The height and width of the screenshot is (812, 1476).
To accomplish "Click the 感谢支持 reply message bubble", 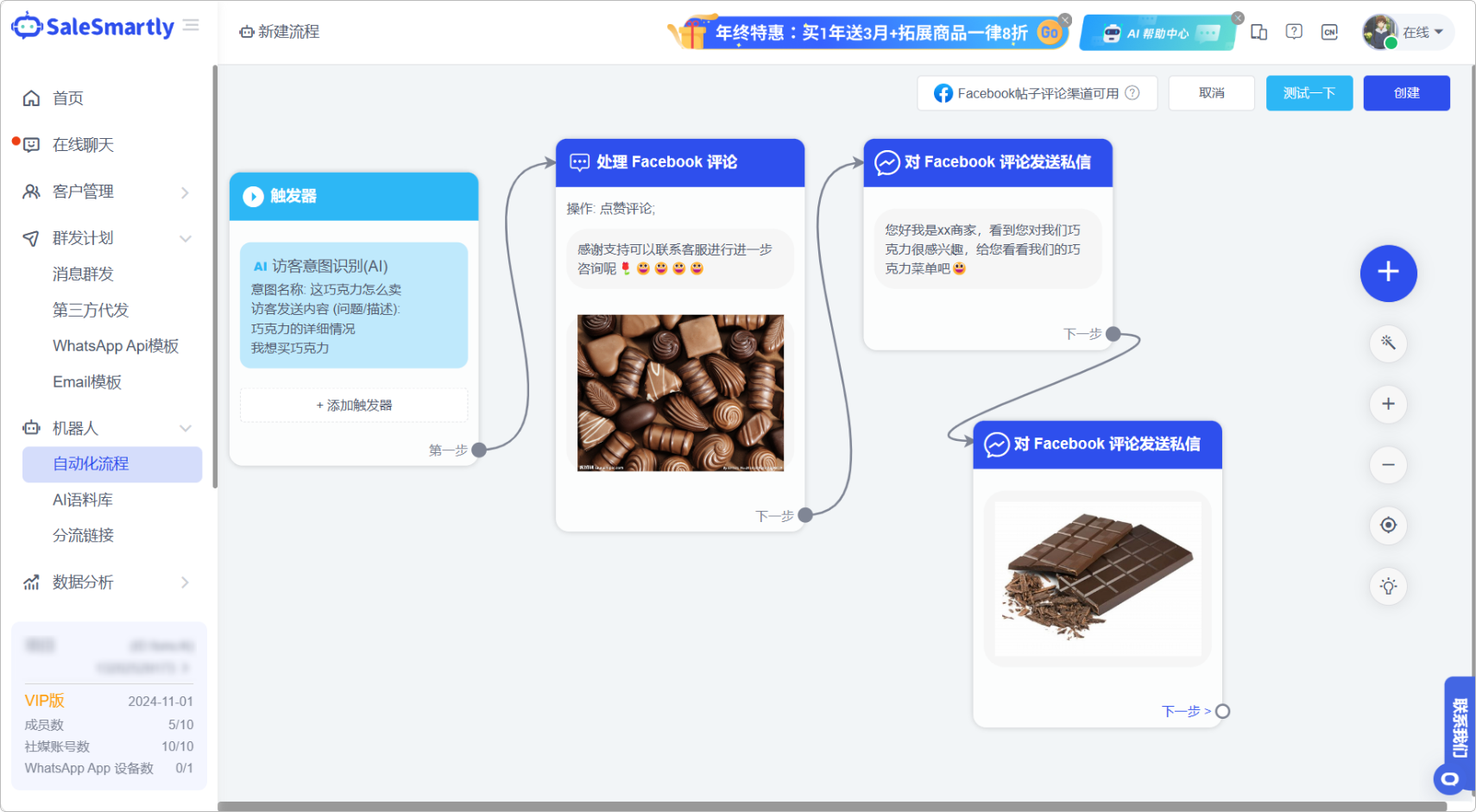I will click(x=680, y=259).
